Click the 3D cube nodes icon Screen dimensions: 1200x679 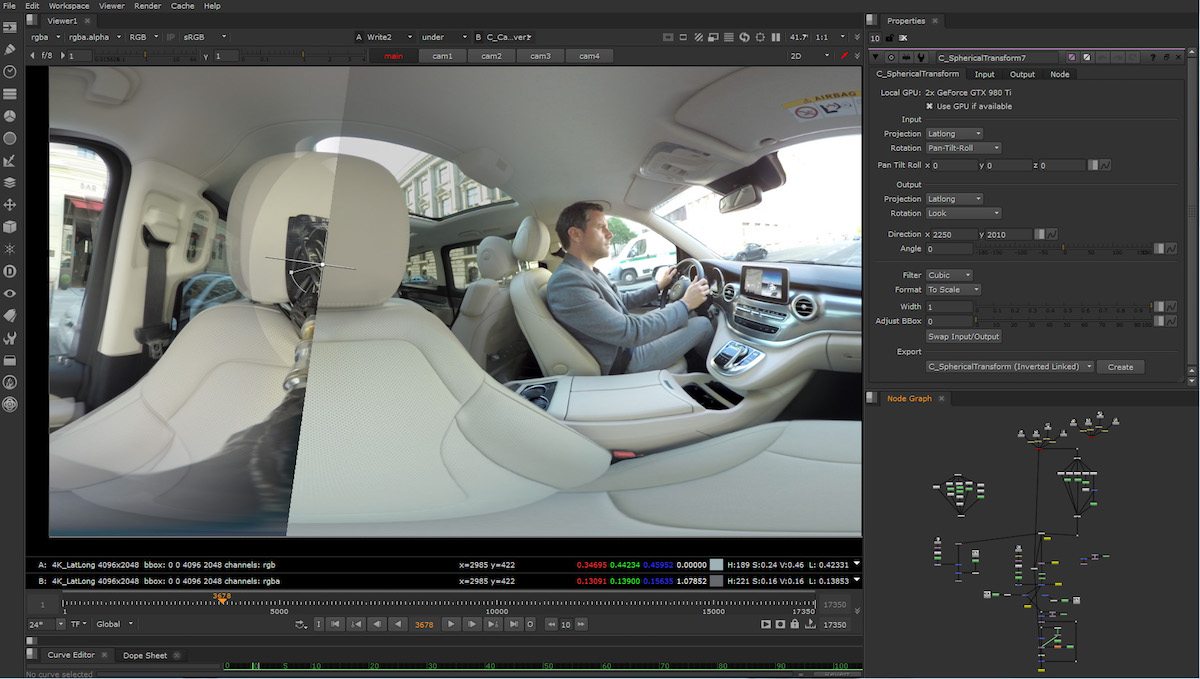coord(10,227)
